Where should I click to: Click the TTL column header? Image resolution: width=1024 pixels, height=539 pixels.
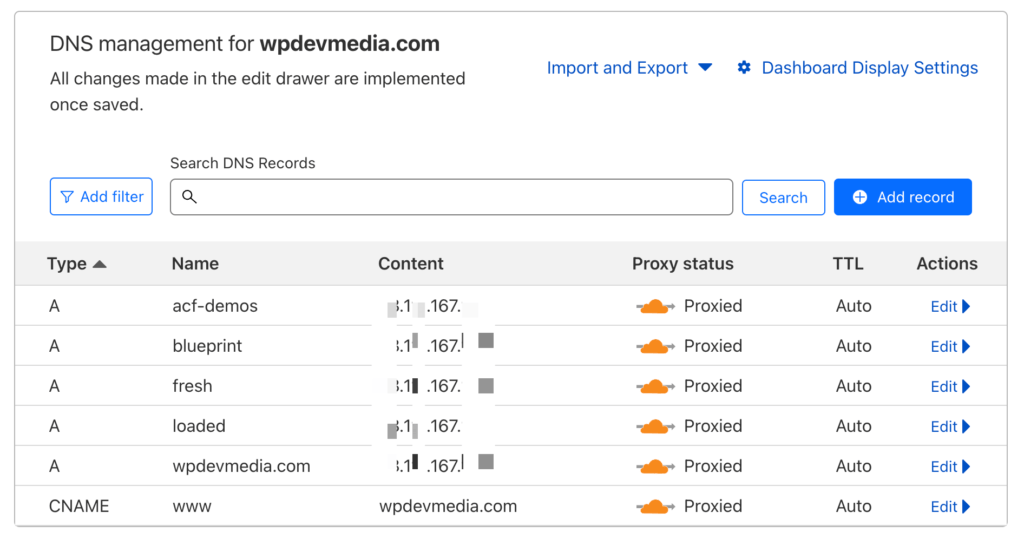click(x=848, y=264)
